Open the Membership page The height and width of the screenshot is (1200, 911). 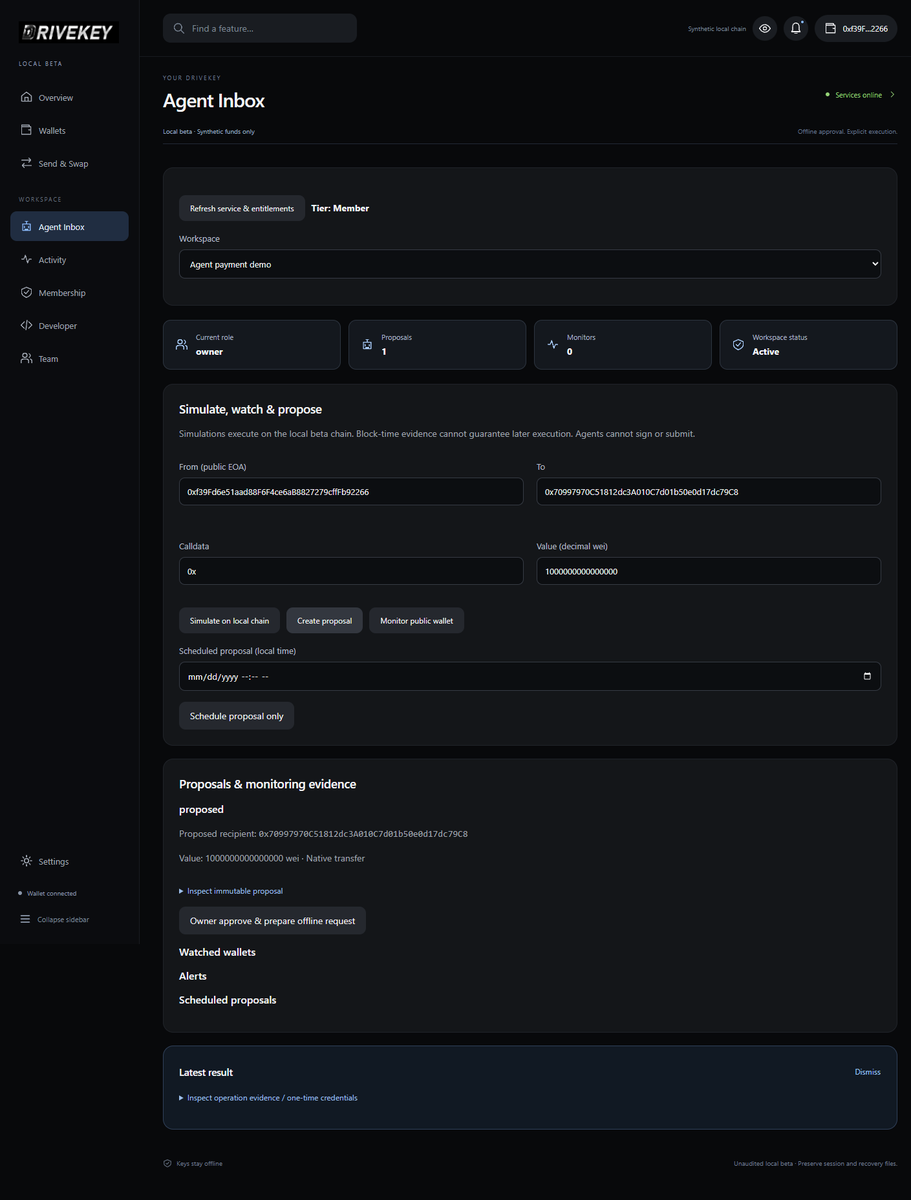[69, 293]
